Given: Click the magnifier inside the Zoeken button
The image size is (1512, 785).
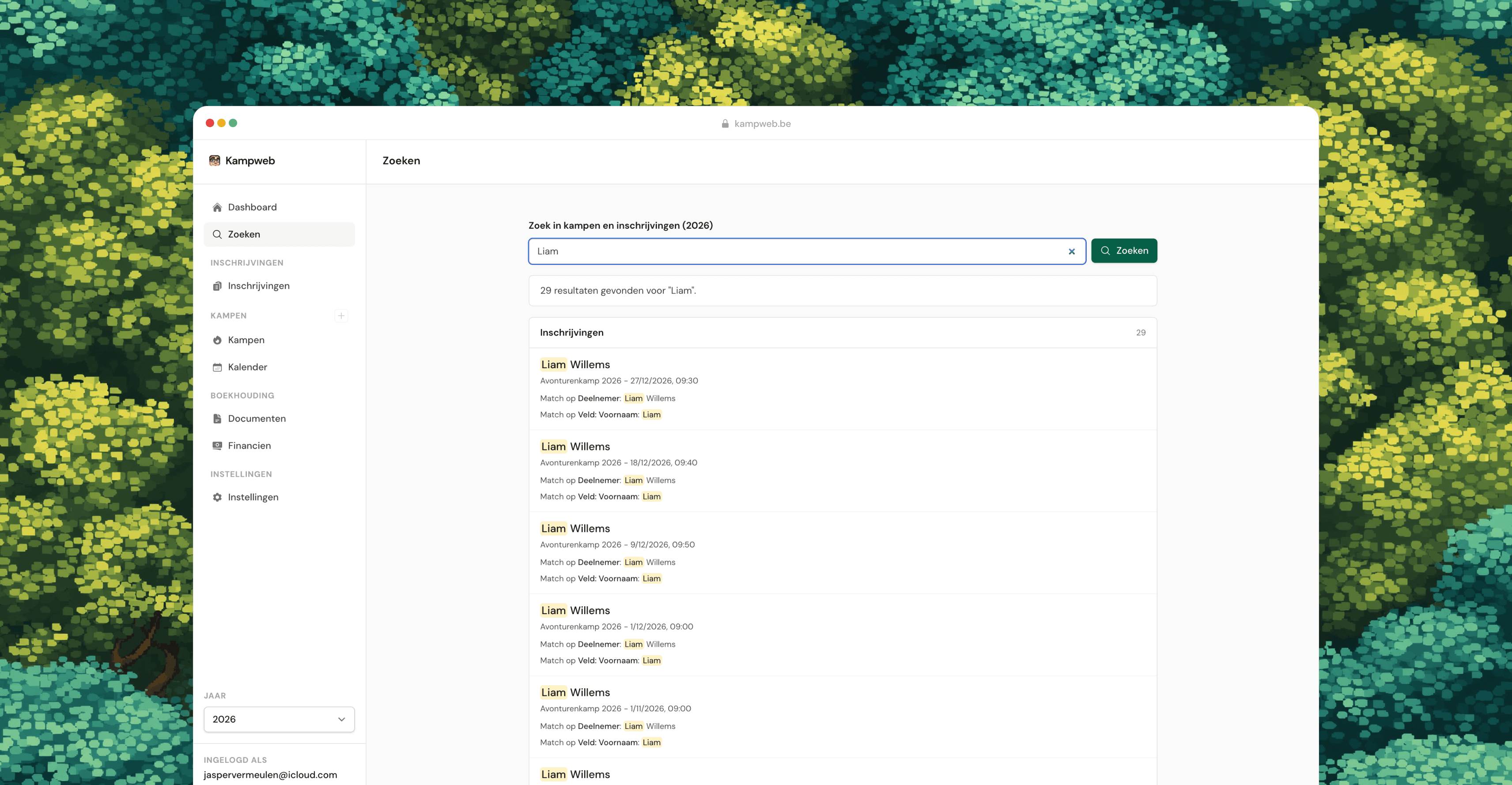Looking at the screenshot, I should pyautogui.click(x=1106, y=250).
